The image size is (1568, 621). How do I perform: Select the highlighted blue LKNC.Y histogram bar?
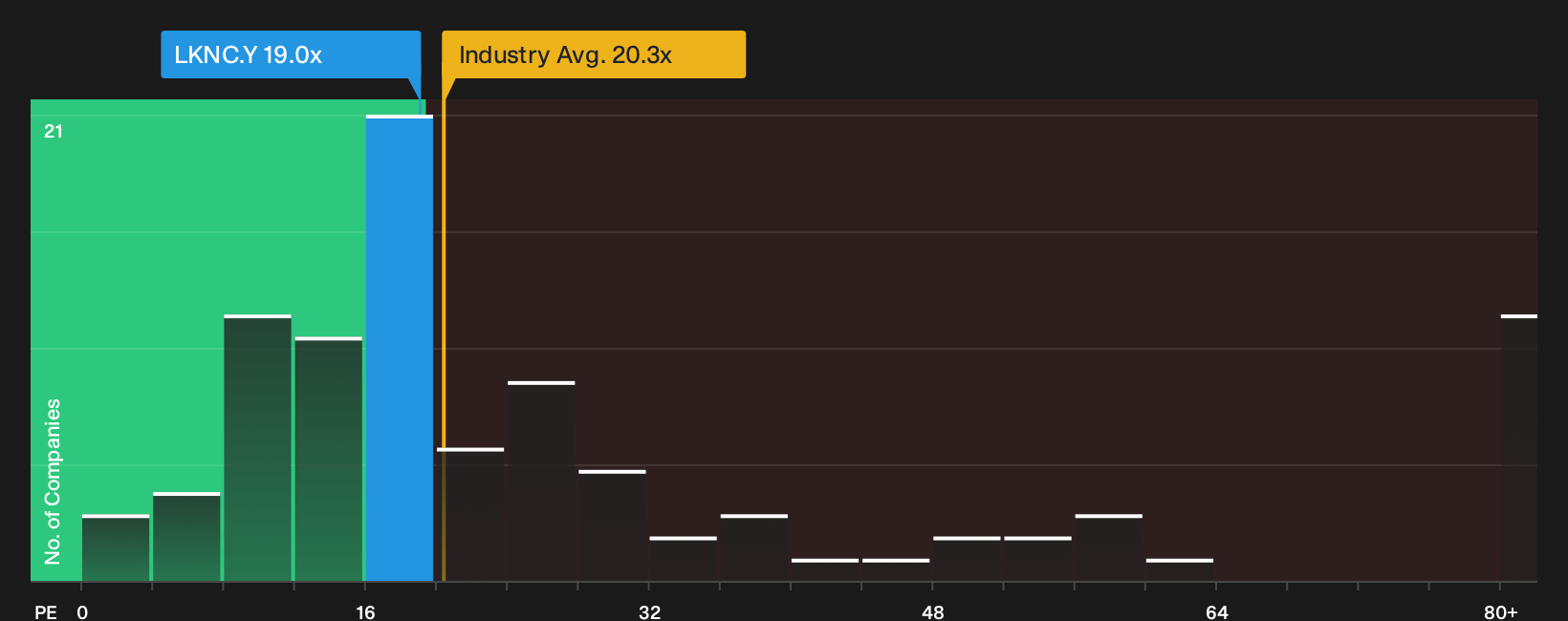pos(399,348)
